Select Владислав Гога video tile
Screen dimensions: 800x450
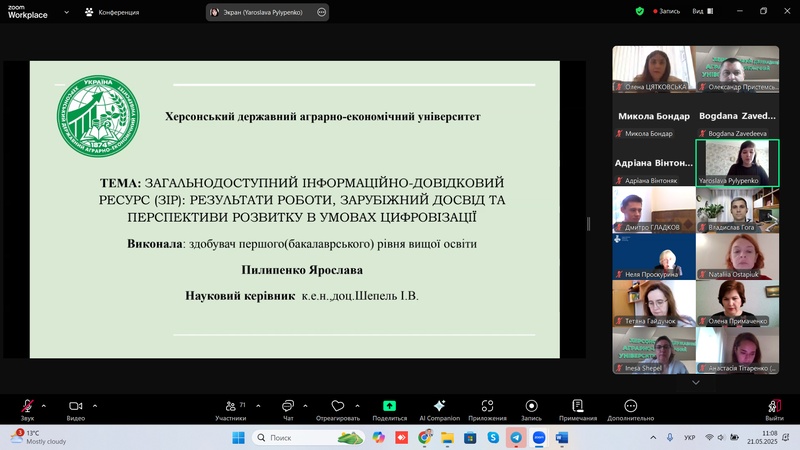(737, 210)
